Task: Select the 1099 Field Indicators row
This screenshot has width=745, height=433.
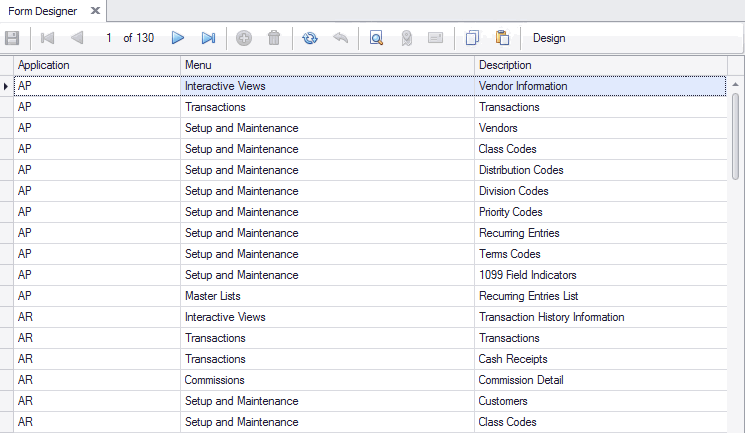Action: pos(527,275)
